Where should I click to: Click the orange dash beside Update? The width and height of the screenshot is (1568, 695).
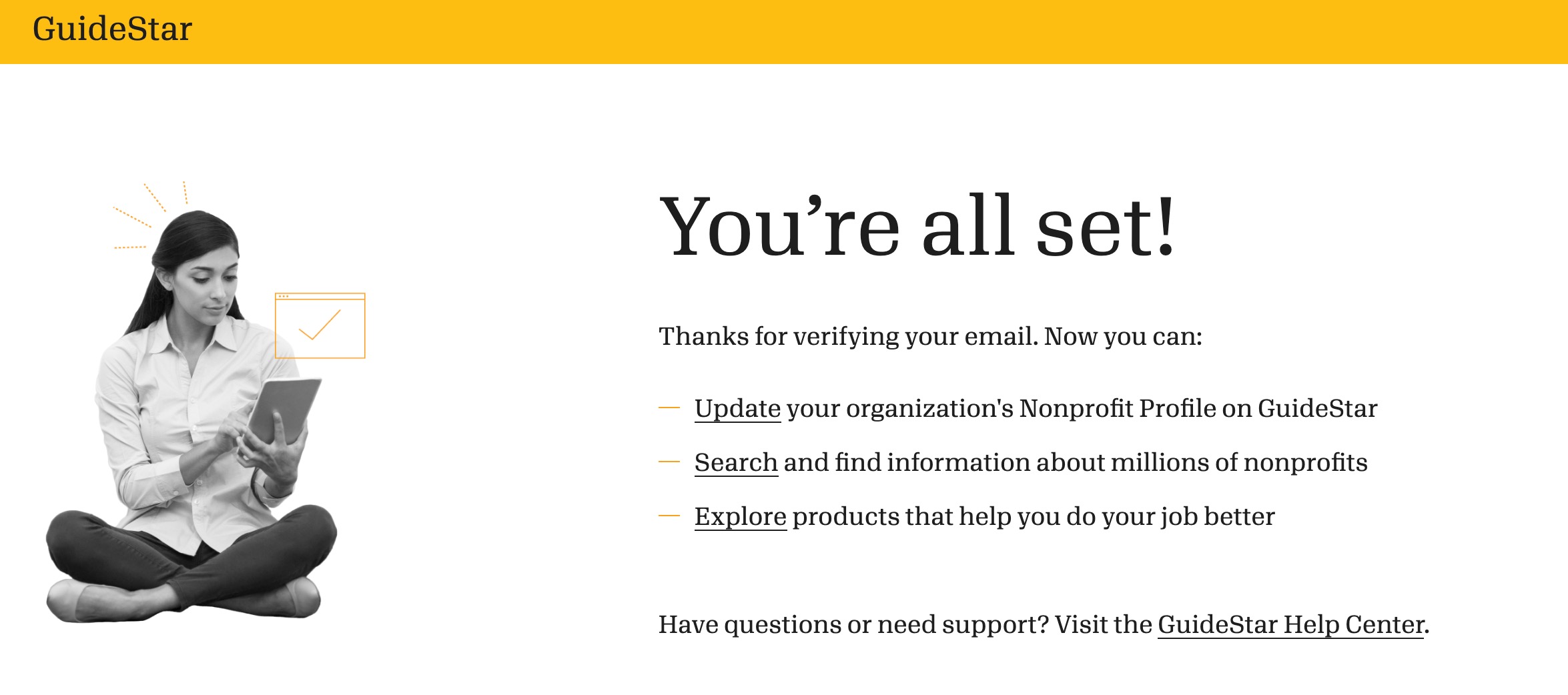point(669,408)
